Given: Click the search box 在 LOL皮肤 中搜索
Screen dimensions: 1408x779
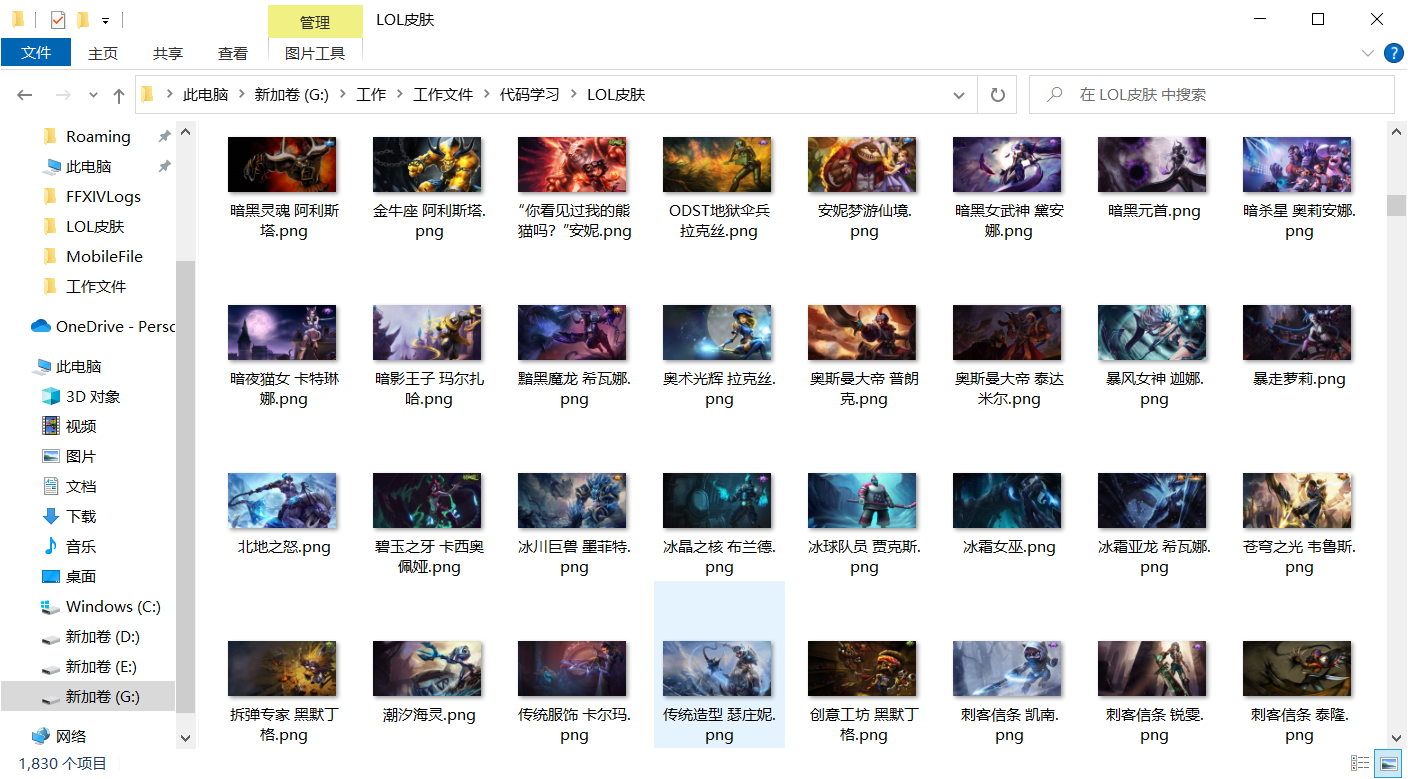Looking at the screenshot, I should coord(1211,95).
